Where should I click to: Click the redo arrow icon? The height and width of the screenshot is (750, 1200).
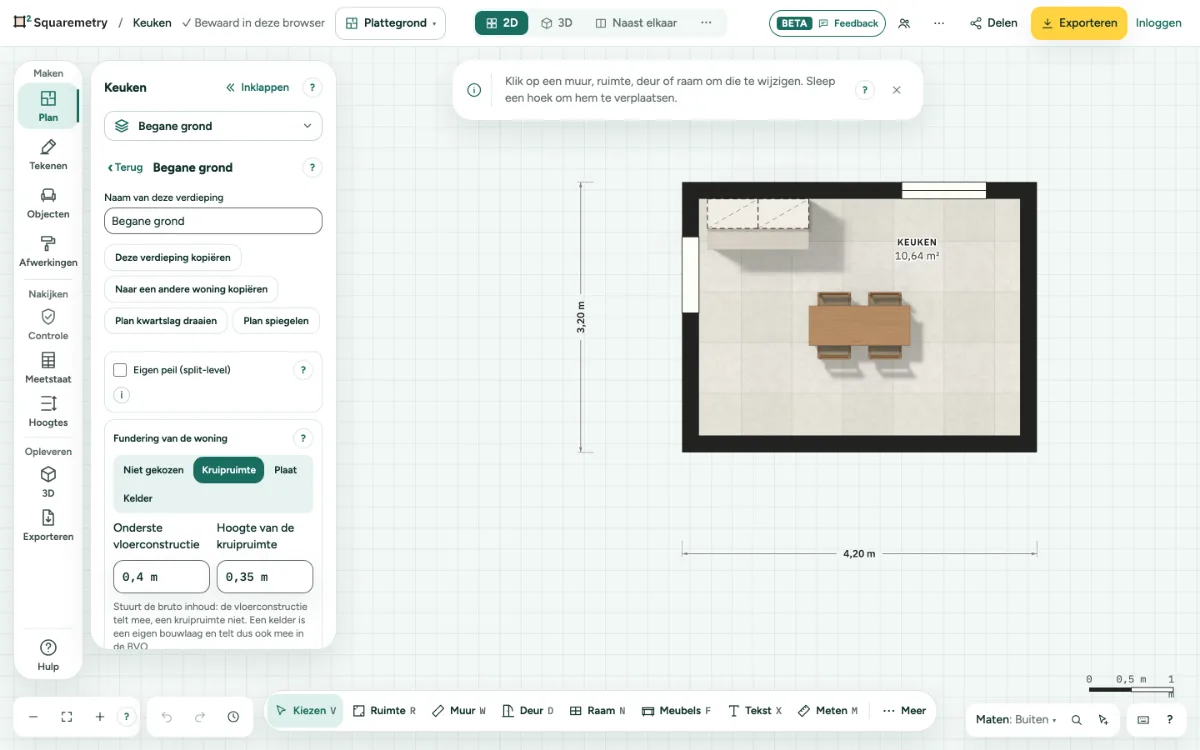tap(200, 717)
